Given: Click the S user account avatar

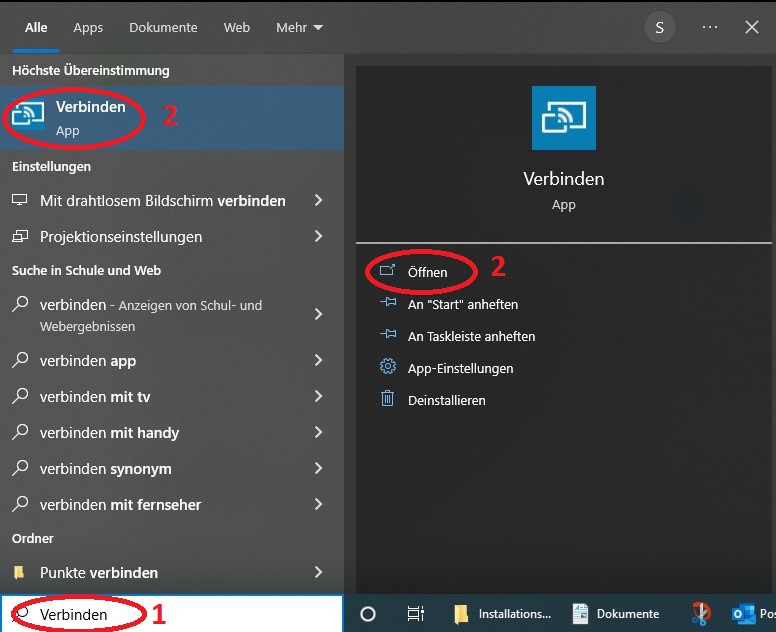Looking at the screenshot, I should point(660,27).
